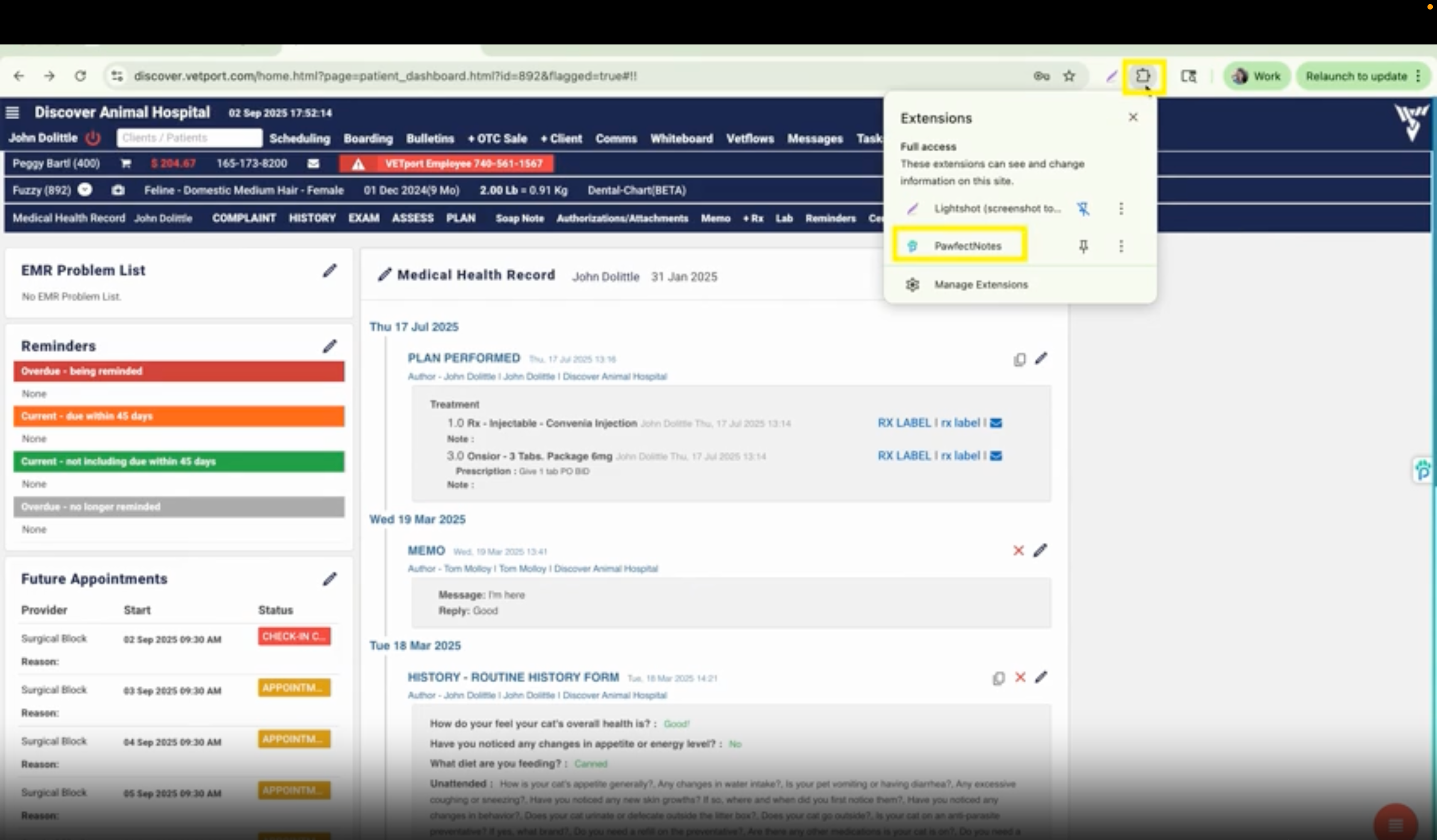Close the Extensions popup
Screen dimensions: 1437x840
[x=1133, y=117]
